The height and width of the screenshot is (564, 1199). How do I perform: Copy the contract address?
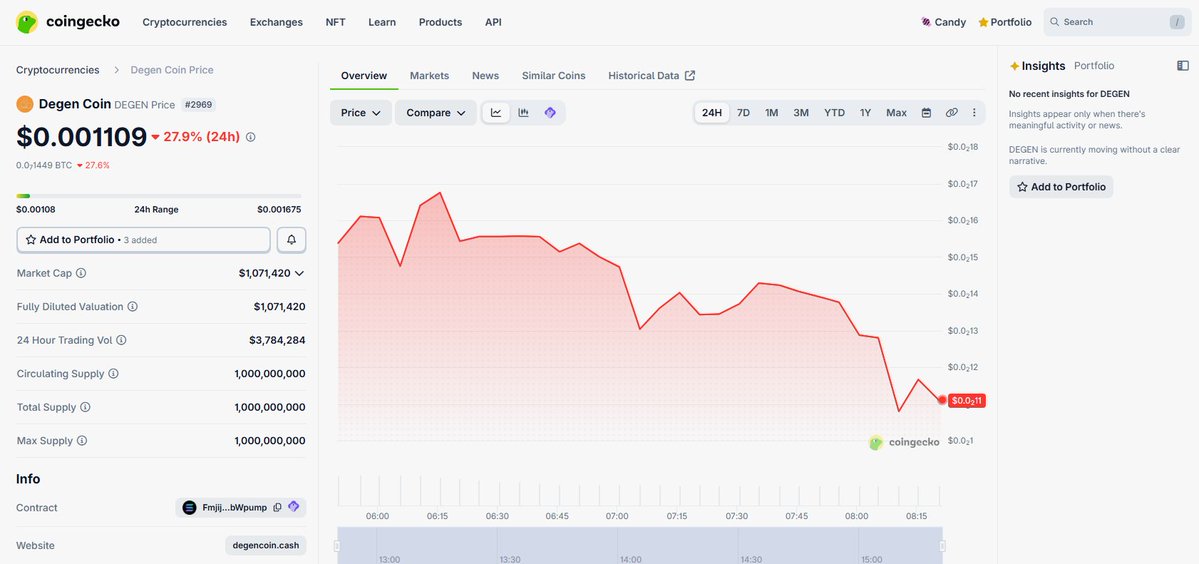pos(278,507)
